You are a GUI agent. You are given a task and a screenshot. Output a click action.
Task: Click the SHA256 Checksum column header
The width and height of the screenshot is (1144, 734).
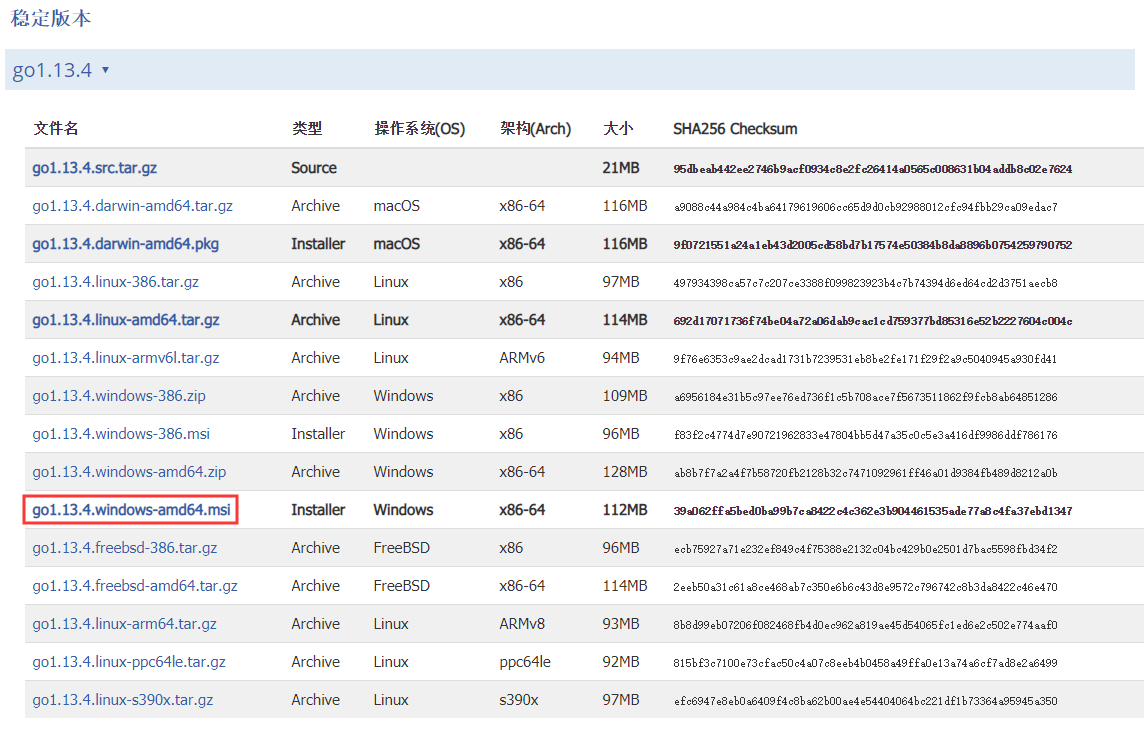735,129
